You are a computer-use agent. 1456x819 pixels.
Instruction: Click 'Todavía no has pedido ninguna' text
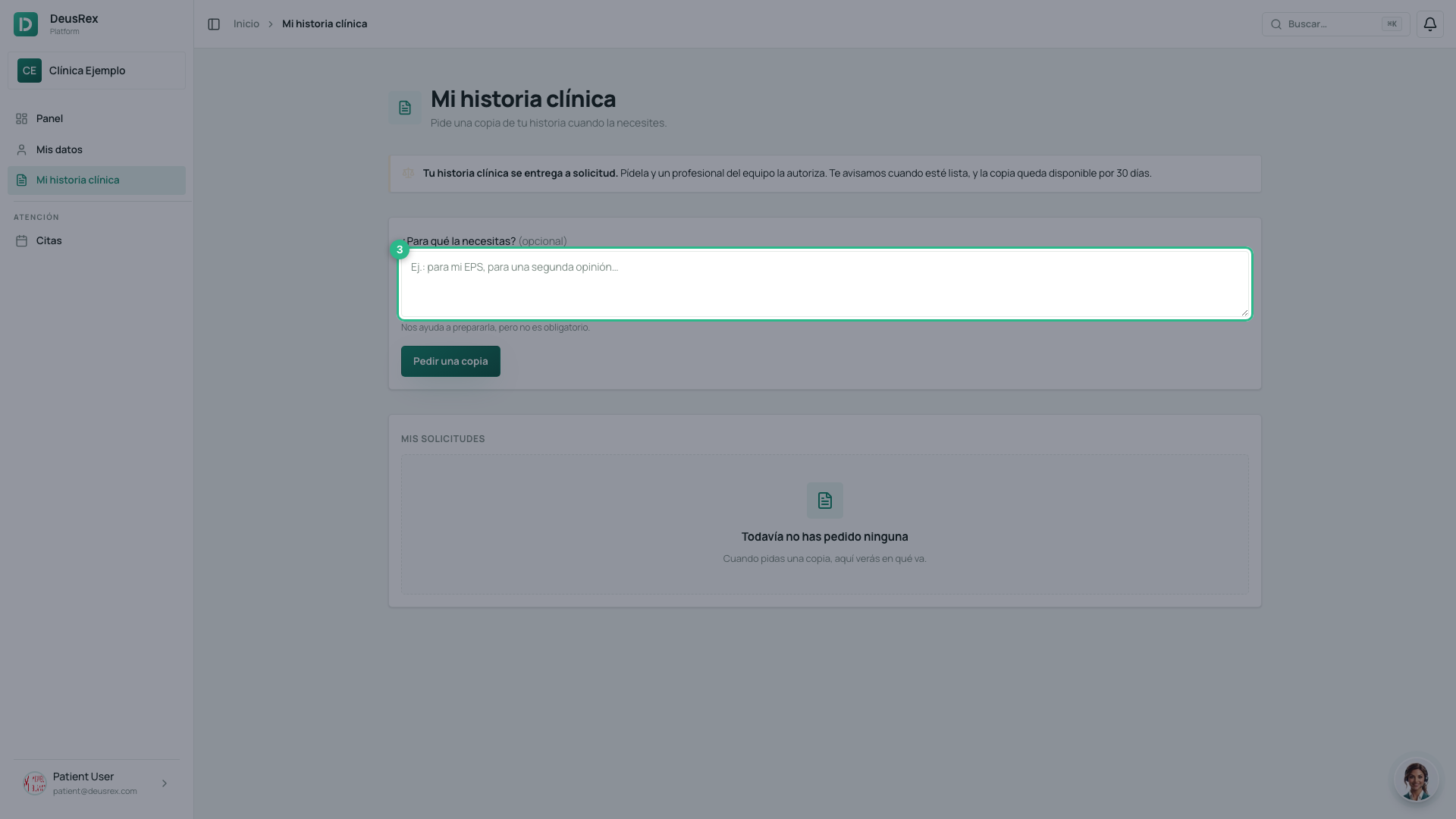824,537
